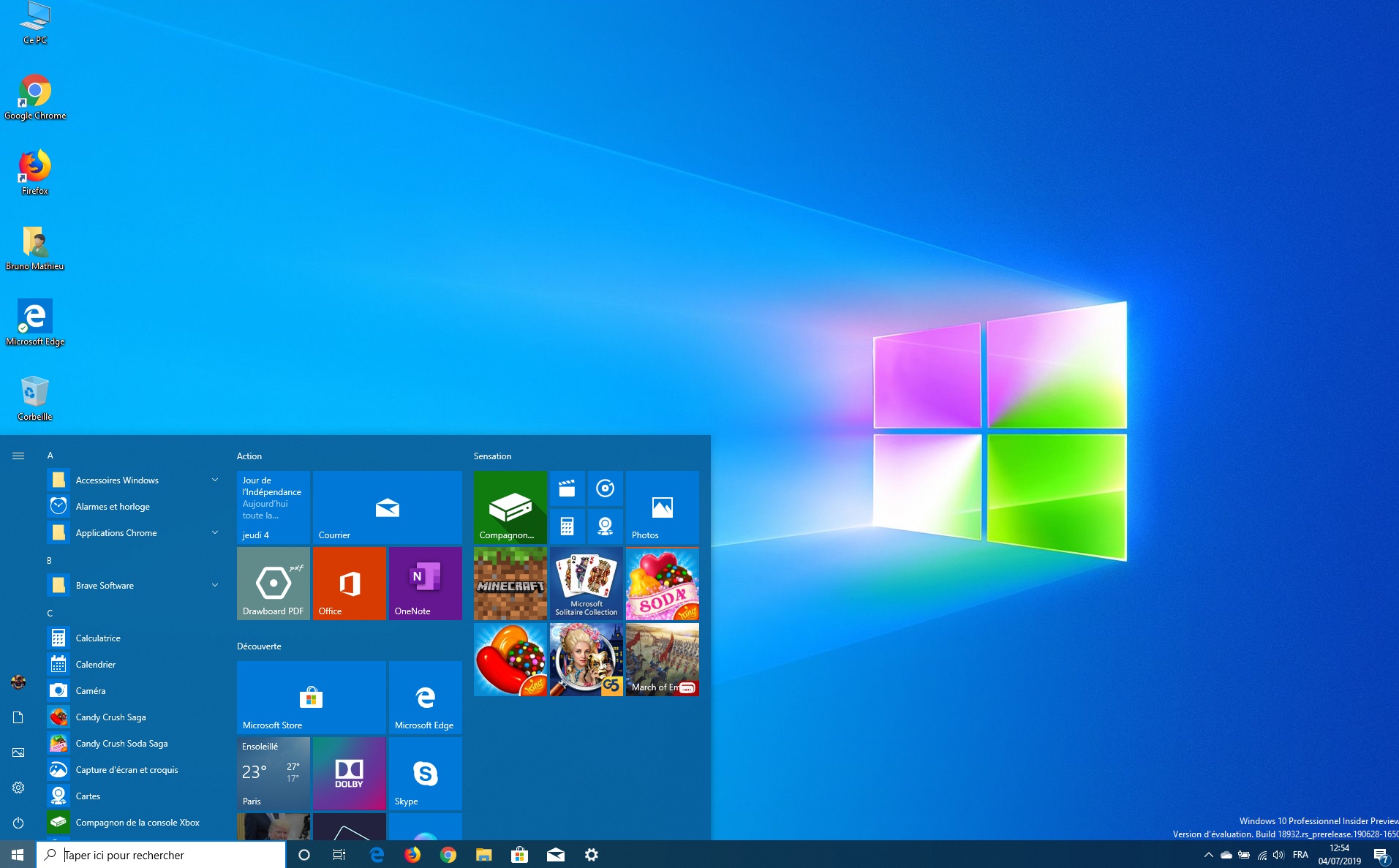
Task: Open Pictures from Start sidebar
Action: pos(18,752)
